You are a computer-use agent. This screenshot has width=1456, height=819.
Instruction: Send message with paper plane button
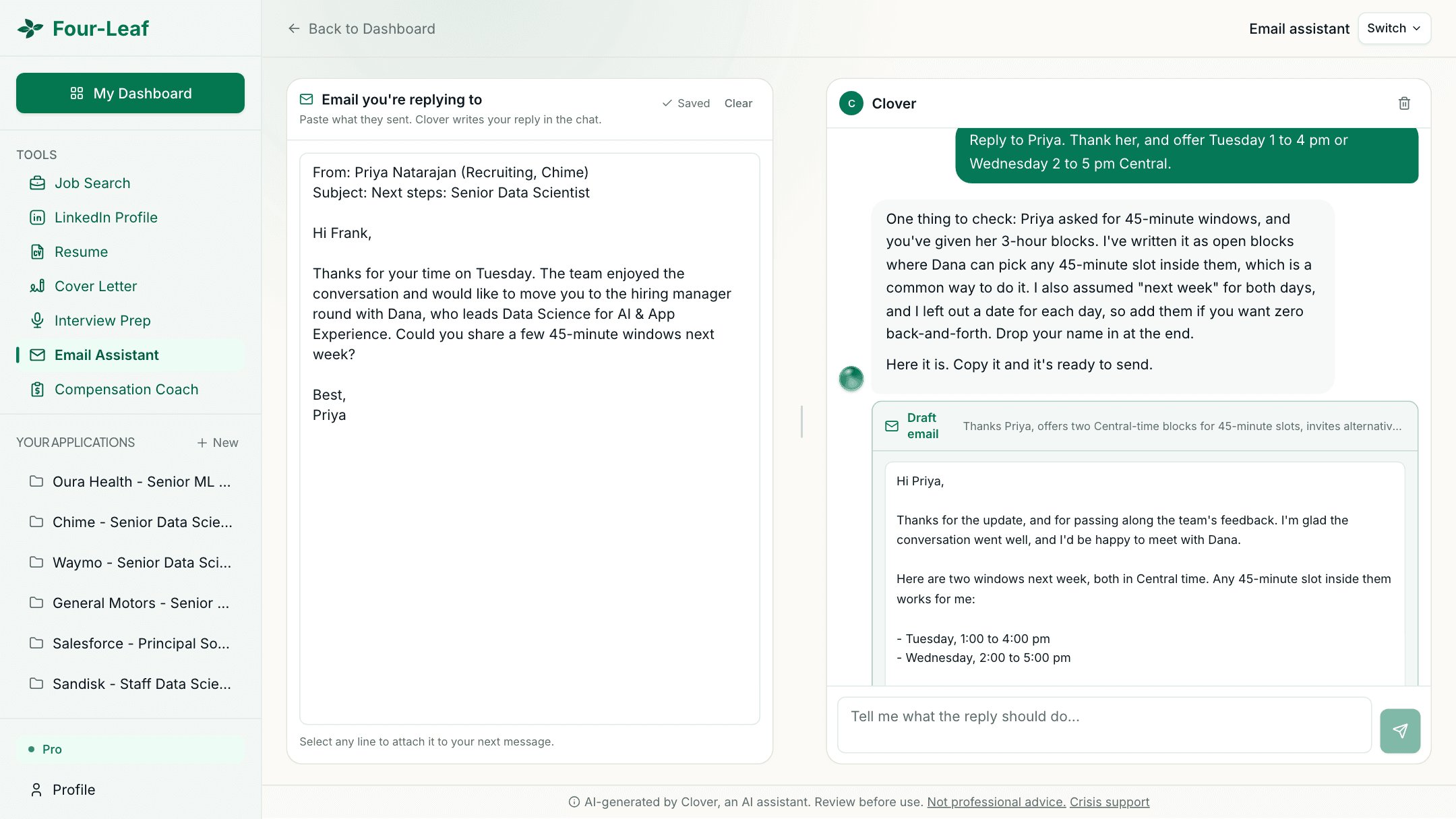coord(1400,731)
